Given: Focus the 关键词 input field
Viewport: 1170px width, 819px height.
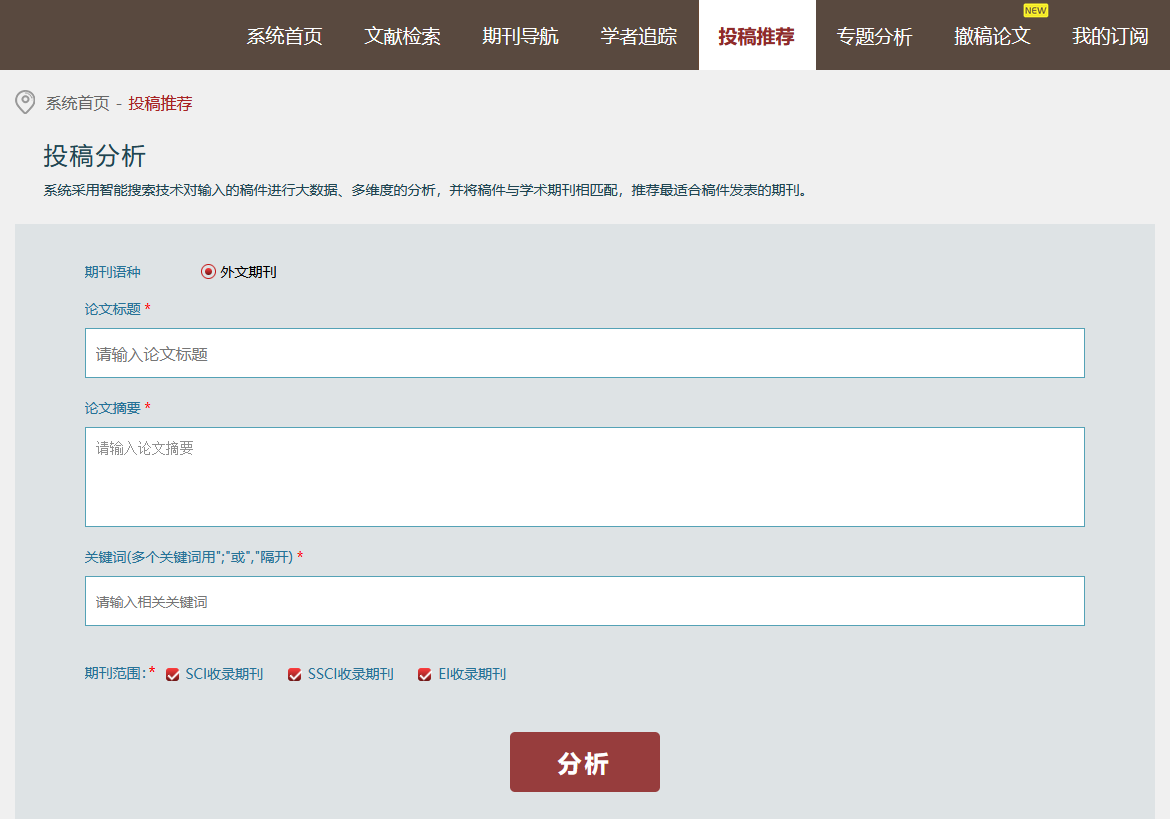Looking at the screenshot, I should point(584,600).
